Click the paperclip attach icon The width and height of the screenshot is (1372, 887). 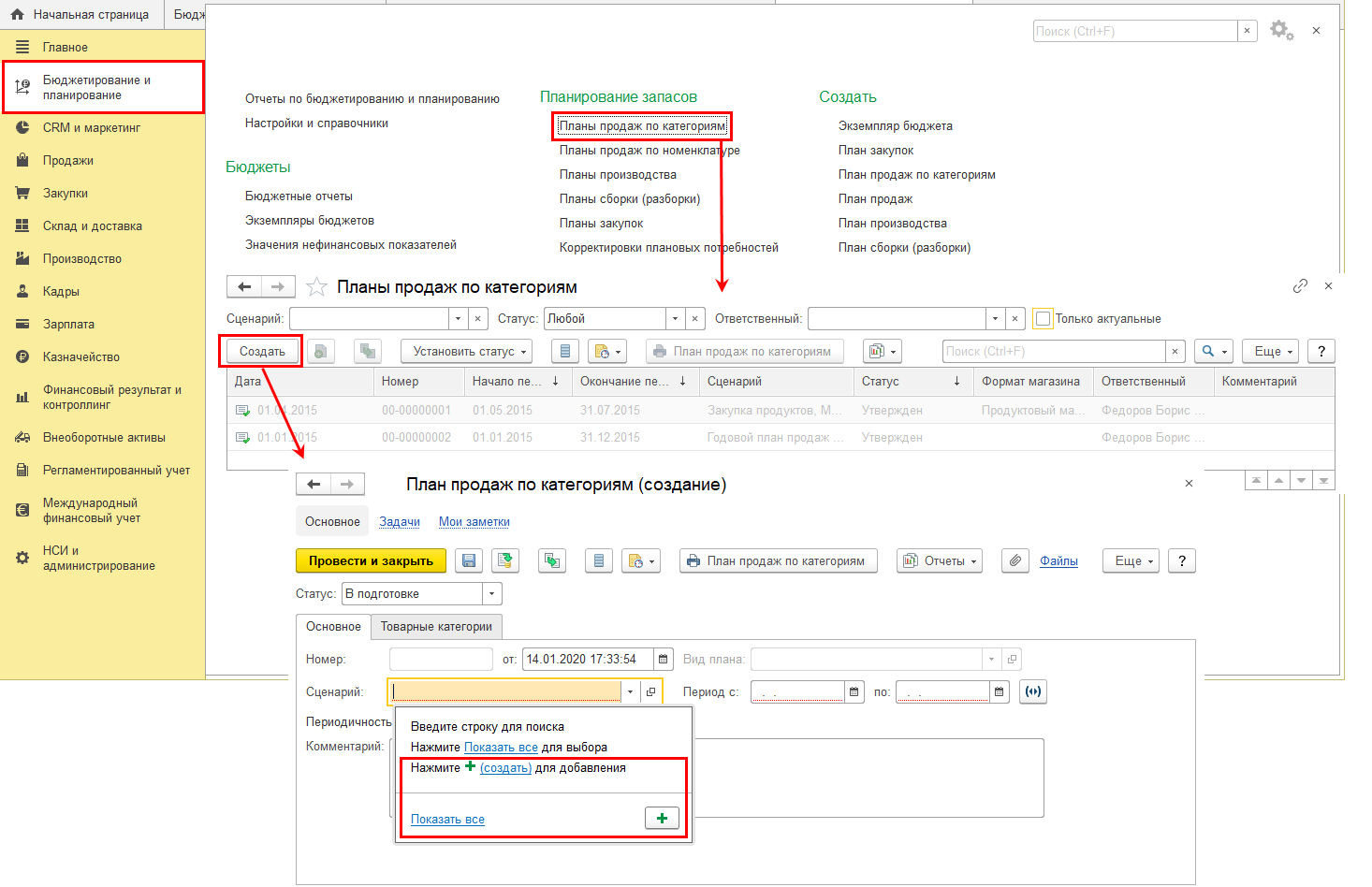coord(1015,560)
